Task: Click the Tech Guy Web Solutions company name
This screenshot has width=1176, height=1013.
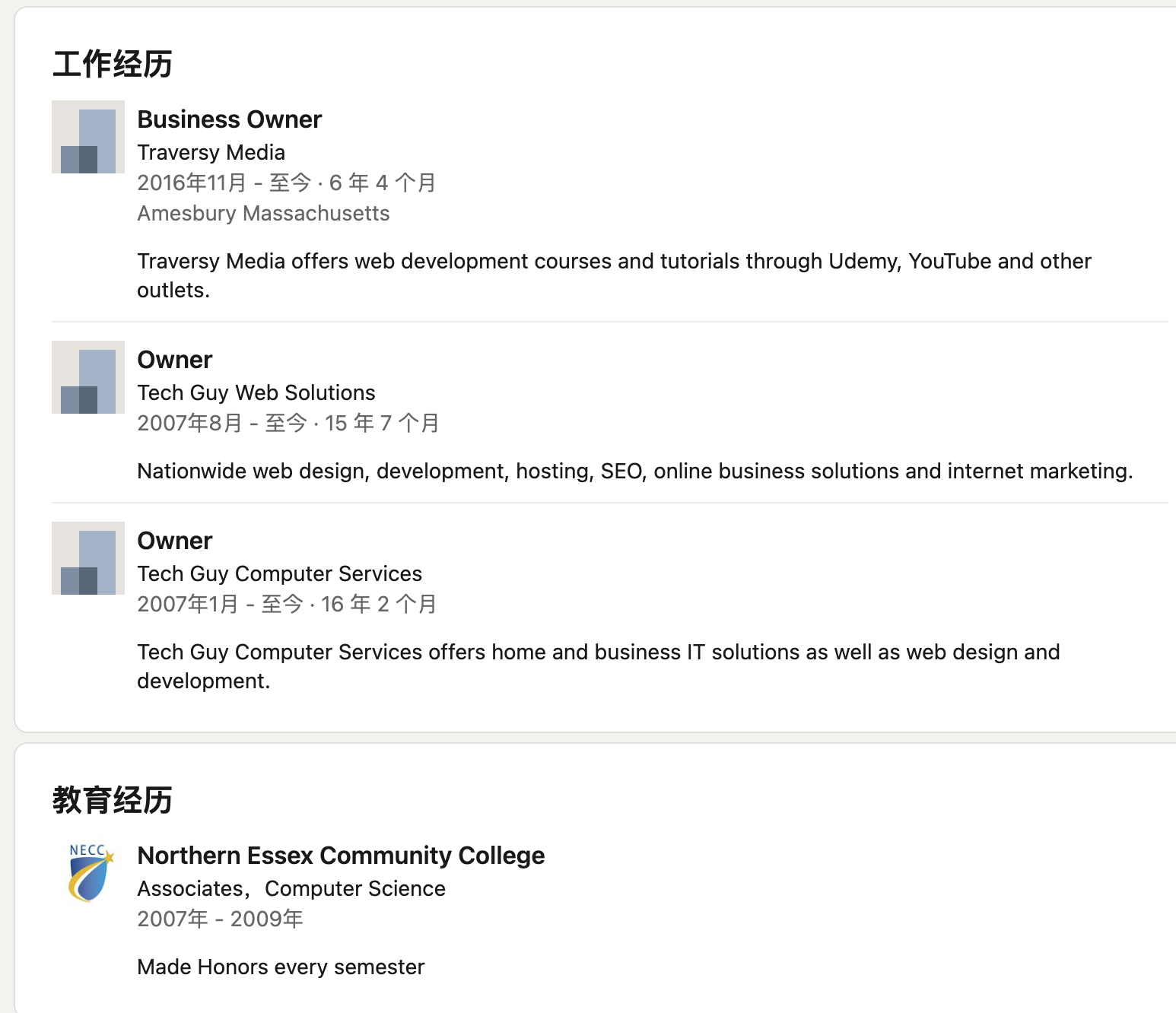Action: coord(256,392)
